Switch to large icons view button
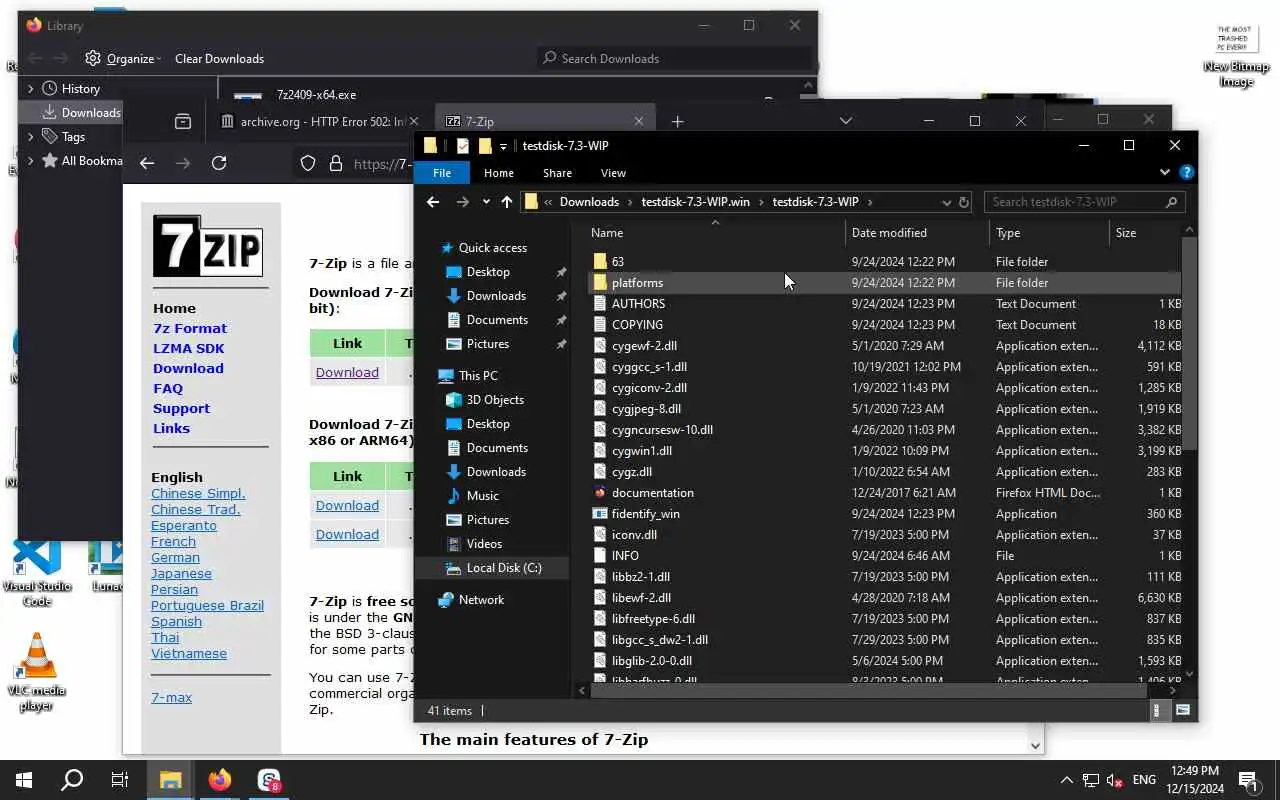Screen dimensions: 1280x800 pyautogui.click(x=1182, y=711)
